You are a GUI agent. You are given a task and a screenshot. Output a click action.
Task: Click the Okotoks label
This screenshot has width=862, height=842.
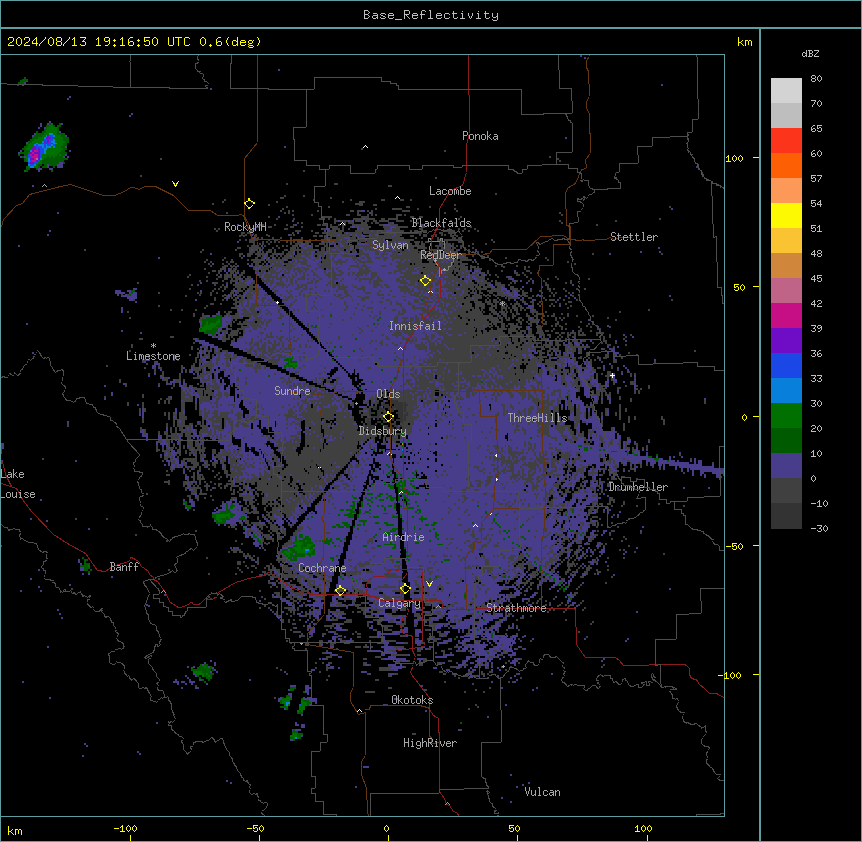point(412,700)
